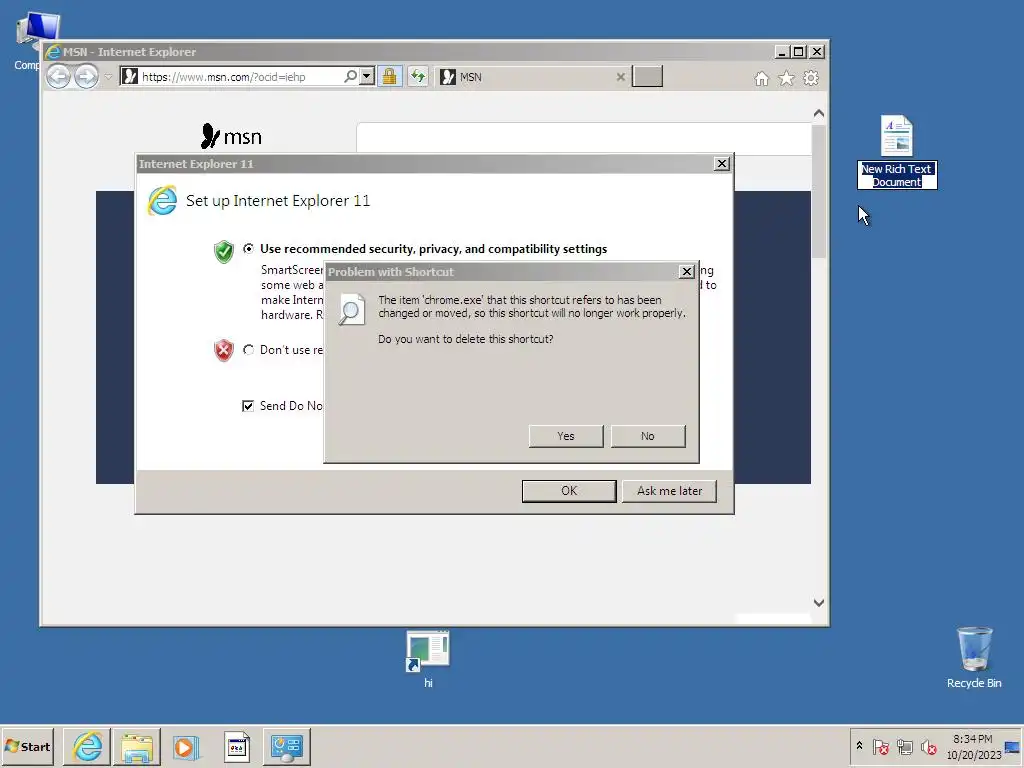Click the IE address bar URL field
1024x768 pixels.
[x=239, y=77]
